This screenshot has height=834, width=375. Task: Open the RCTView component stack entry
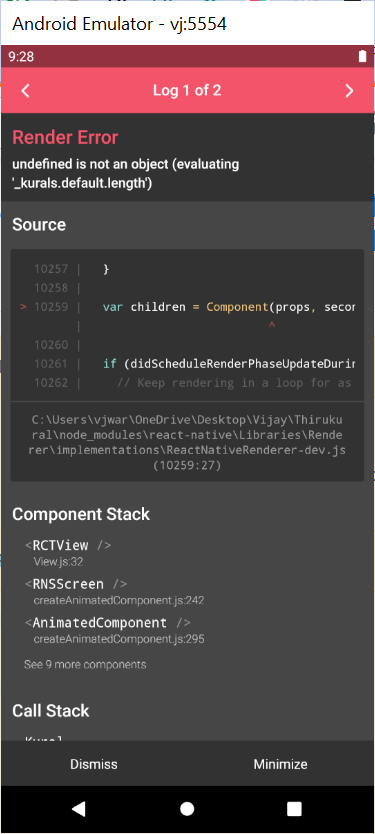(68, 552)
